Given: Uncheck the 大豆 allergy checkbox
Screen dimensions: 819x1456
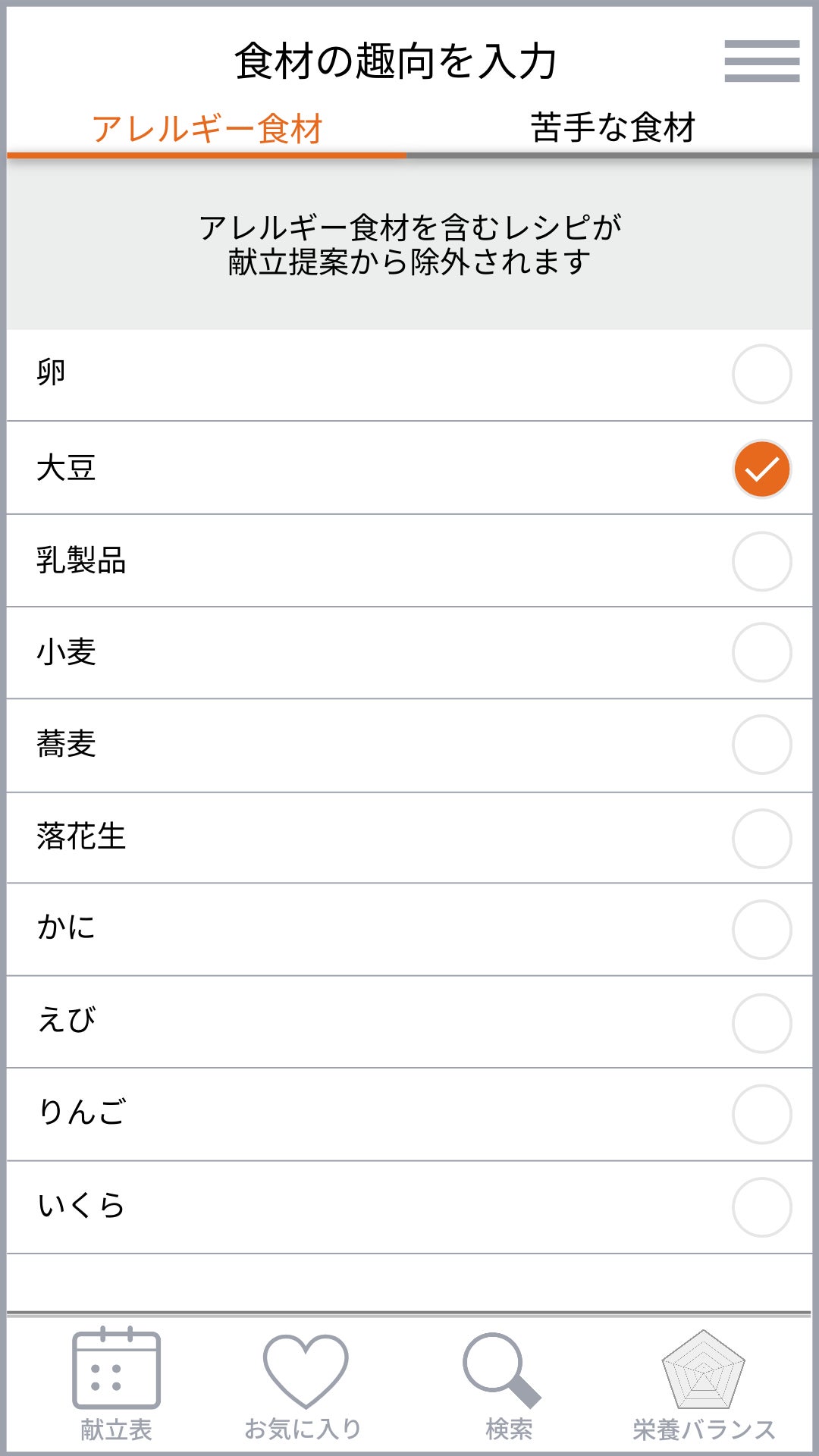Looking at the screenshot, I should pyautogui.click(x=761, y=469).
